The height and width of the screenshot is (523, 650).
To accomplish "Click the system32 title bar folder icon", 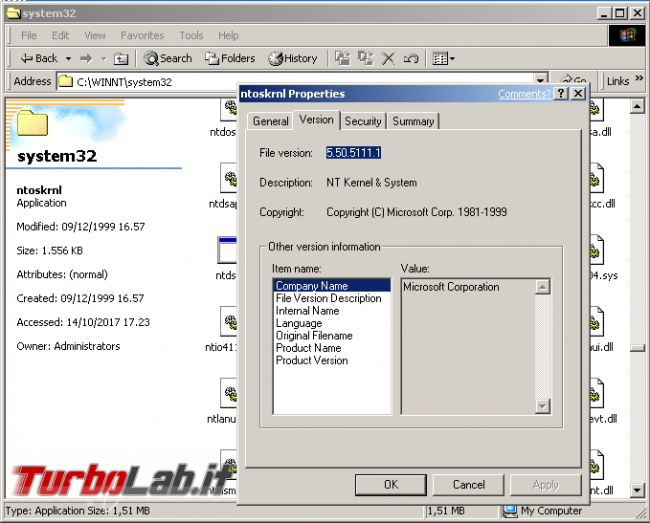I will (x=13, y=13).
